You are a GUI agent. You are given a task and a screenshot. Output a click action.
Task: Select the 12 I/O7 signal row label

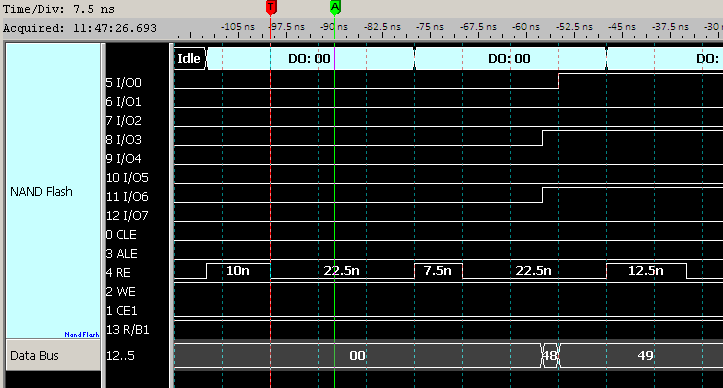click(x=127, y=215)
